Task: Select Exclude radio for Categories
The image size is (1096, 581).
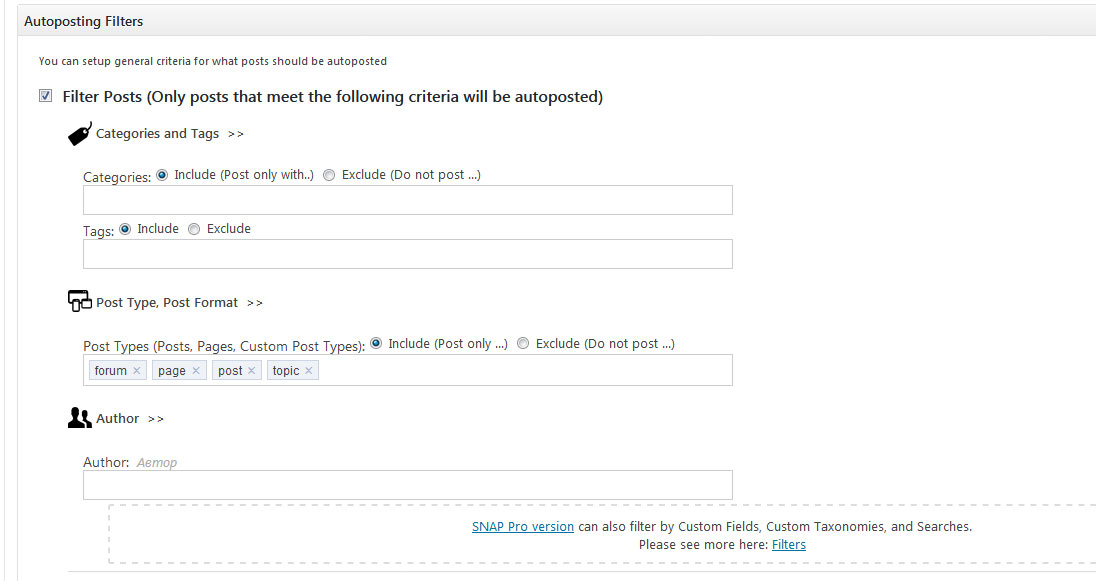Action: [x=329, y=175]
